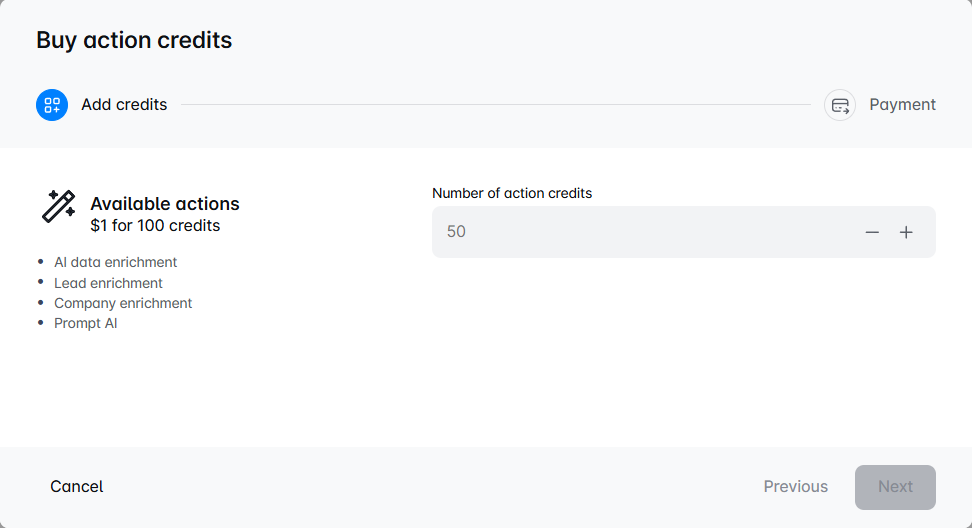Click the Number of action credits label
The width and height of the screenshot is (972, 528).
click(512, 193)
